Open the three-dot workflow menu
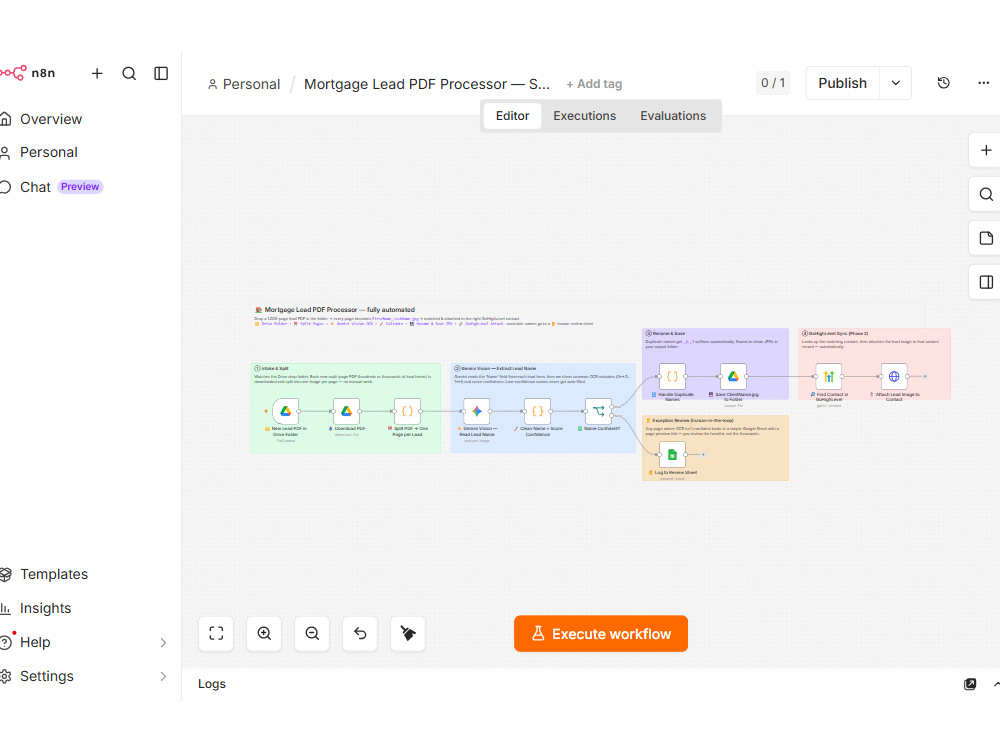 [x=983, y=83]
